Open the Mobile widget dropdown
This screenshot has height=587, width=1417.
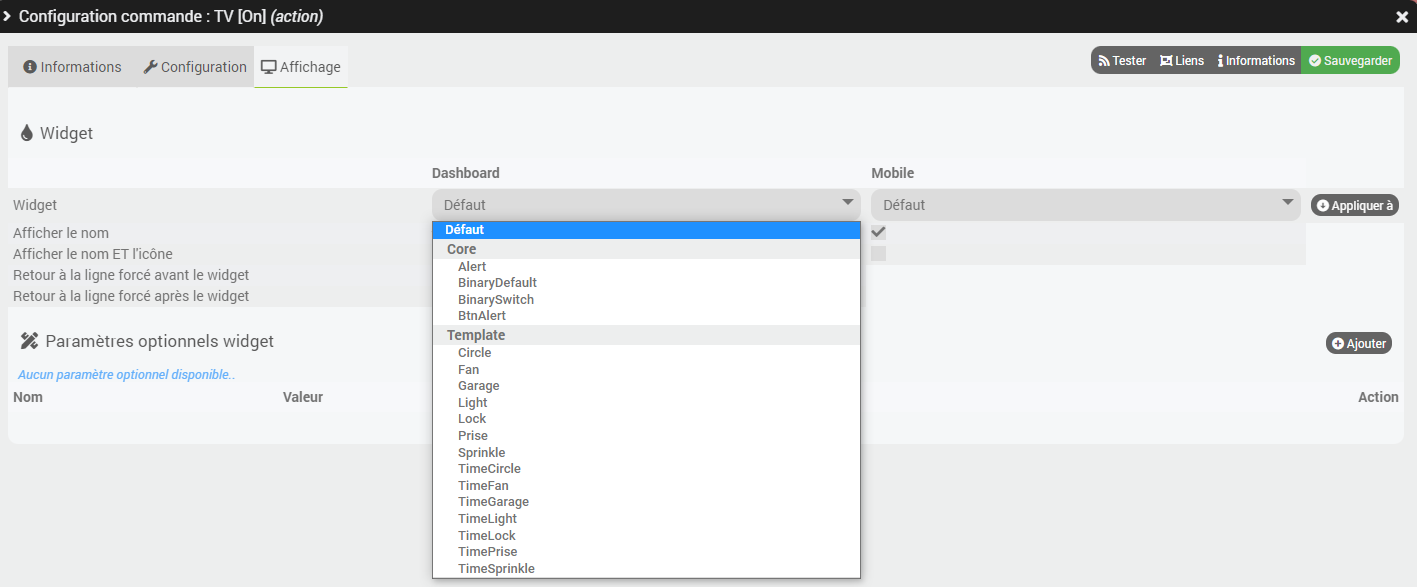click(1085, 204)
